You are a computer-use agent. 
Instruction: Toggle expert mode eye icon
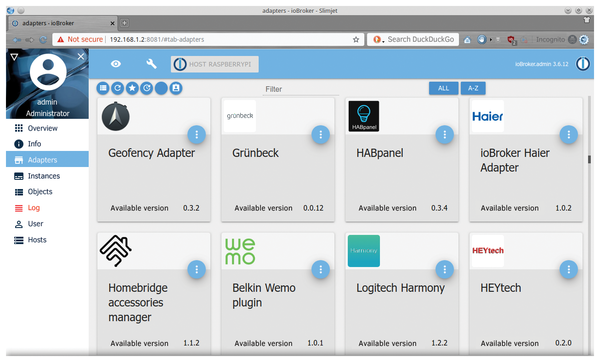pyautogui.click(x=116, y=64)
